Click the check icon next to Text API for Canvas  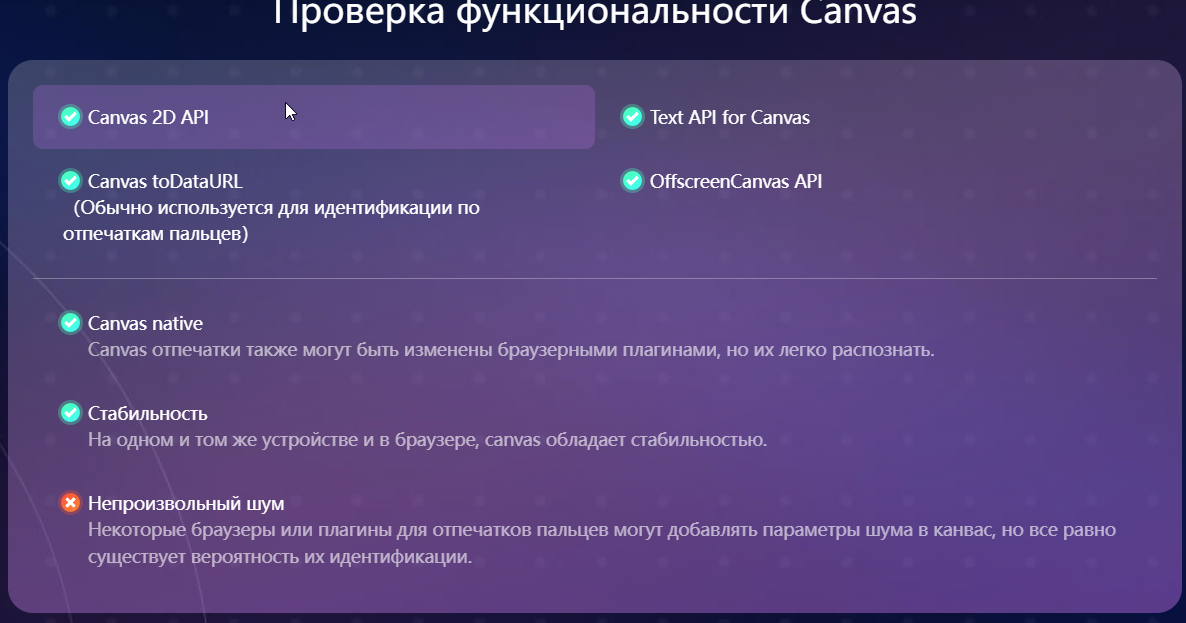(x=632, y=117)
